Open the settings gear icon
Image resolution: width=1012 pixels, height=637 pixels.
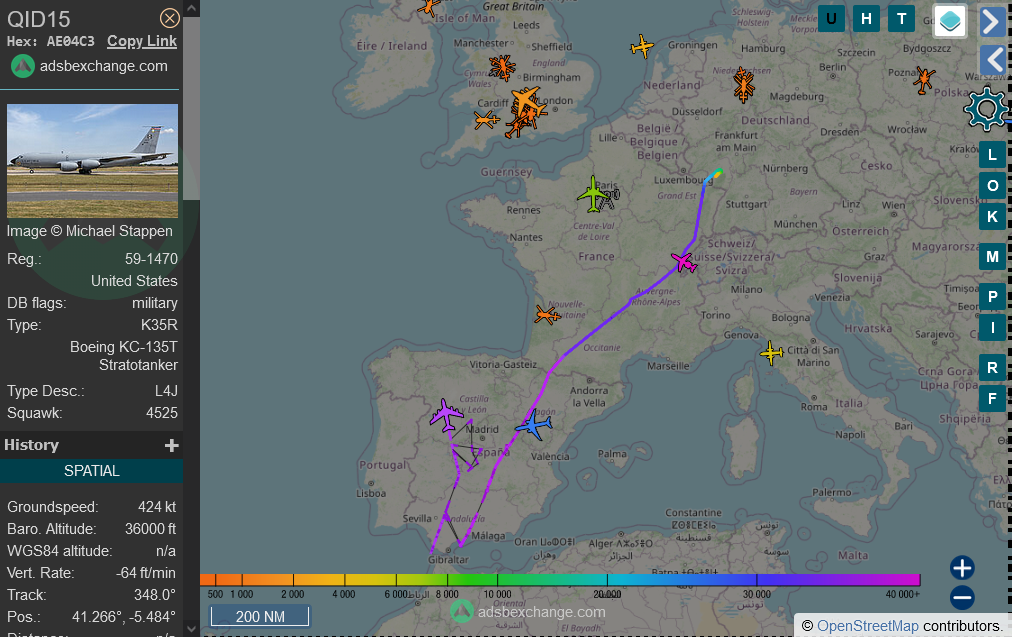point(986,108)
